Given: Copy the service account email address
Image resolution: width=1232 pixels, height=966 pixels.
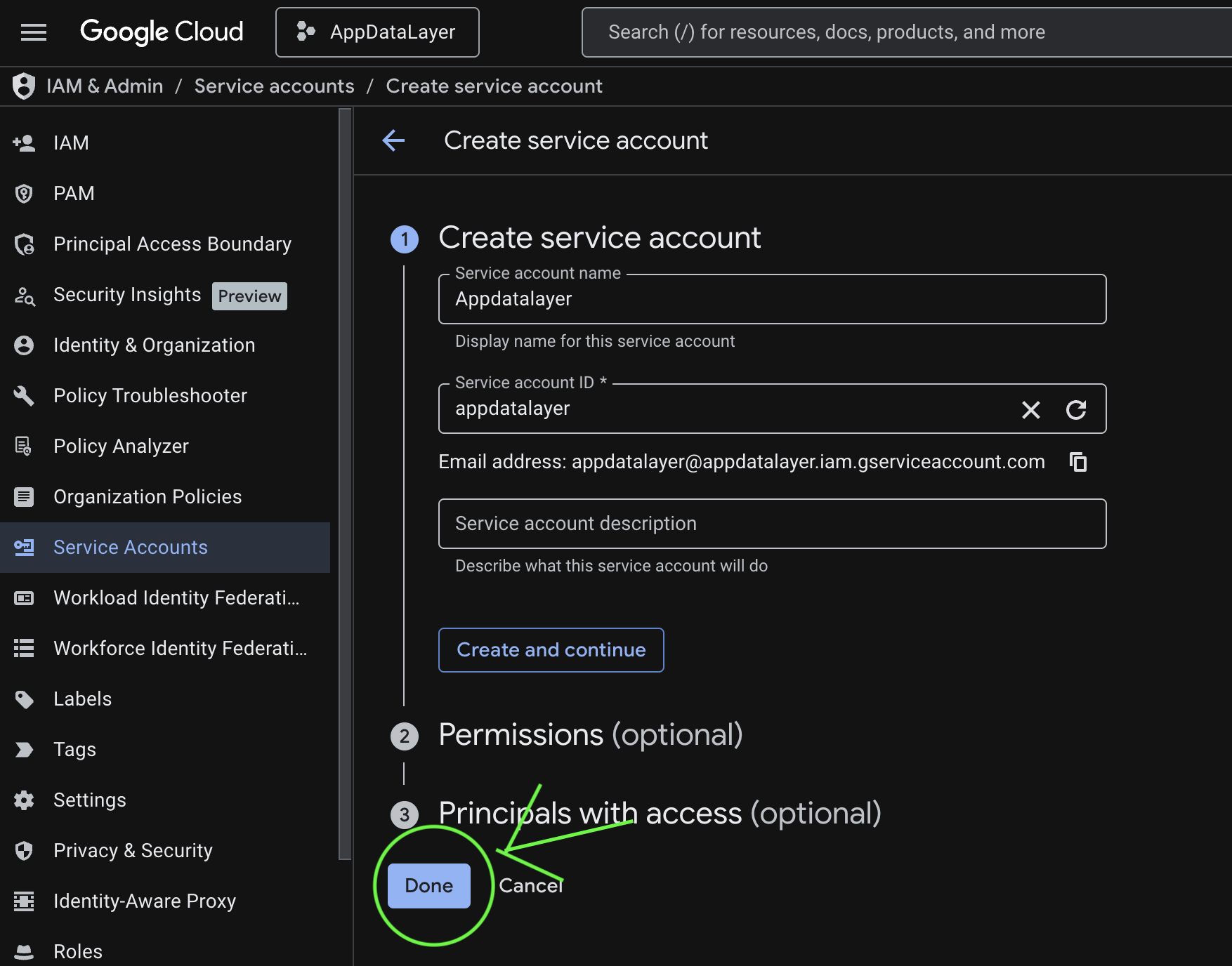Looking at the screenshot, I should point(1077,462).
